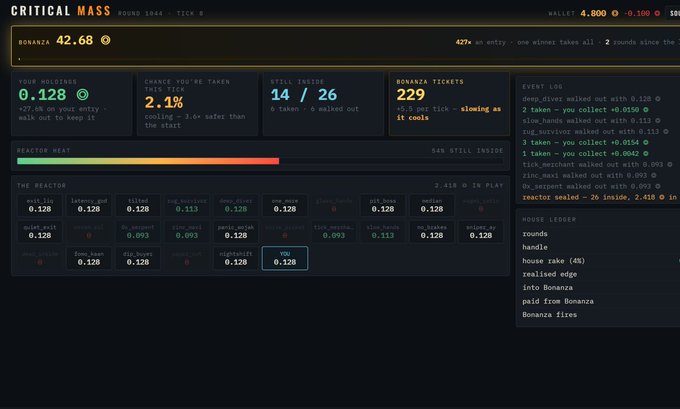This screenshot has height=409, width=680.
Task: Click the orange wallet coin icon
Action: tap(615, 13)
